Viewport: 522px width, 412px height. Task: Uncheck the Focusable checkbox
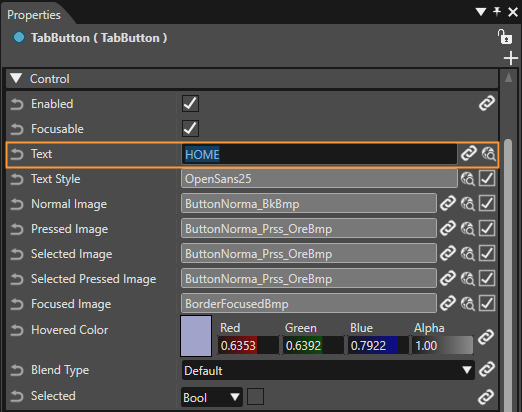pyautogui.click(x=190, y=128)
